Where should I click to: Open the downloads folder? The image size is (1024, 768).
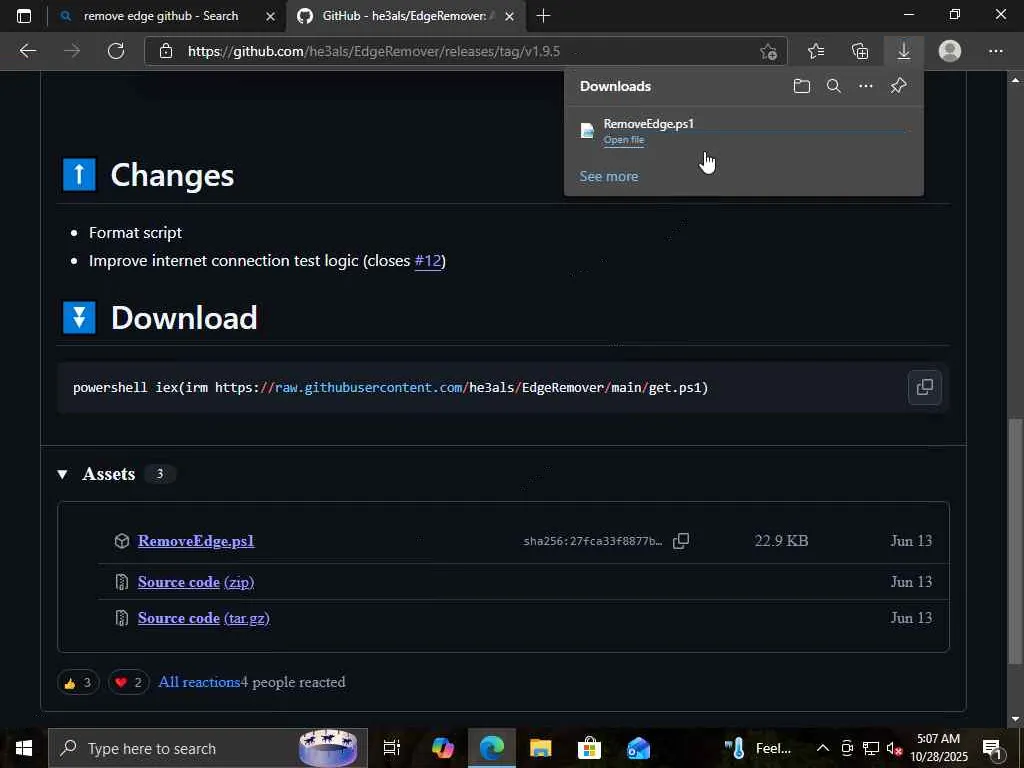tap(801, 86)
